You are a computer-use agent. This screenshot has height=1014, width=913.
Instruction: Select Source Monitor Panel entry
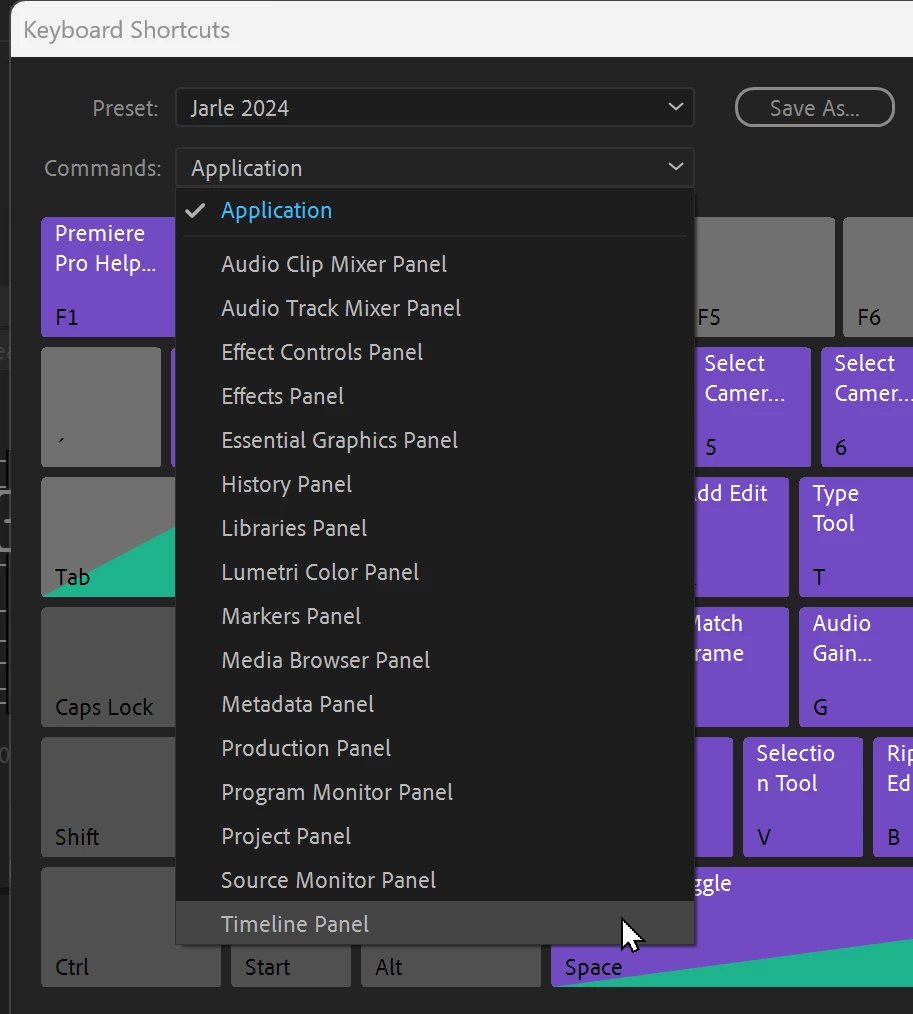pos(435,880)
